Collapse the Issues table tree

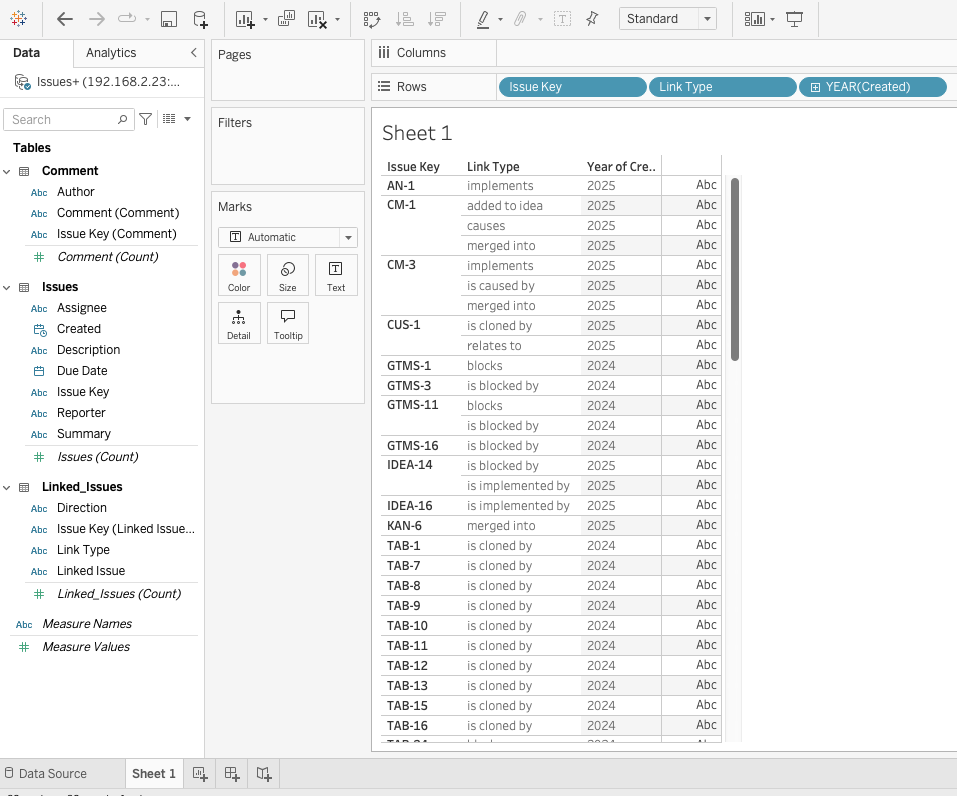coord(7,288)
